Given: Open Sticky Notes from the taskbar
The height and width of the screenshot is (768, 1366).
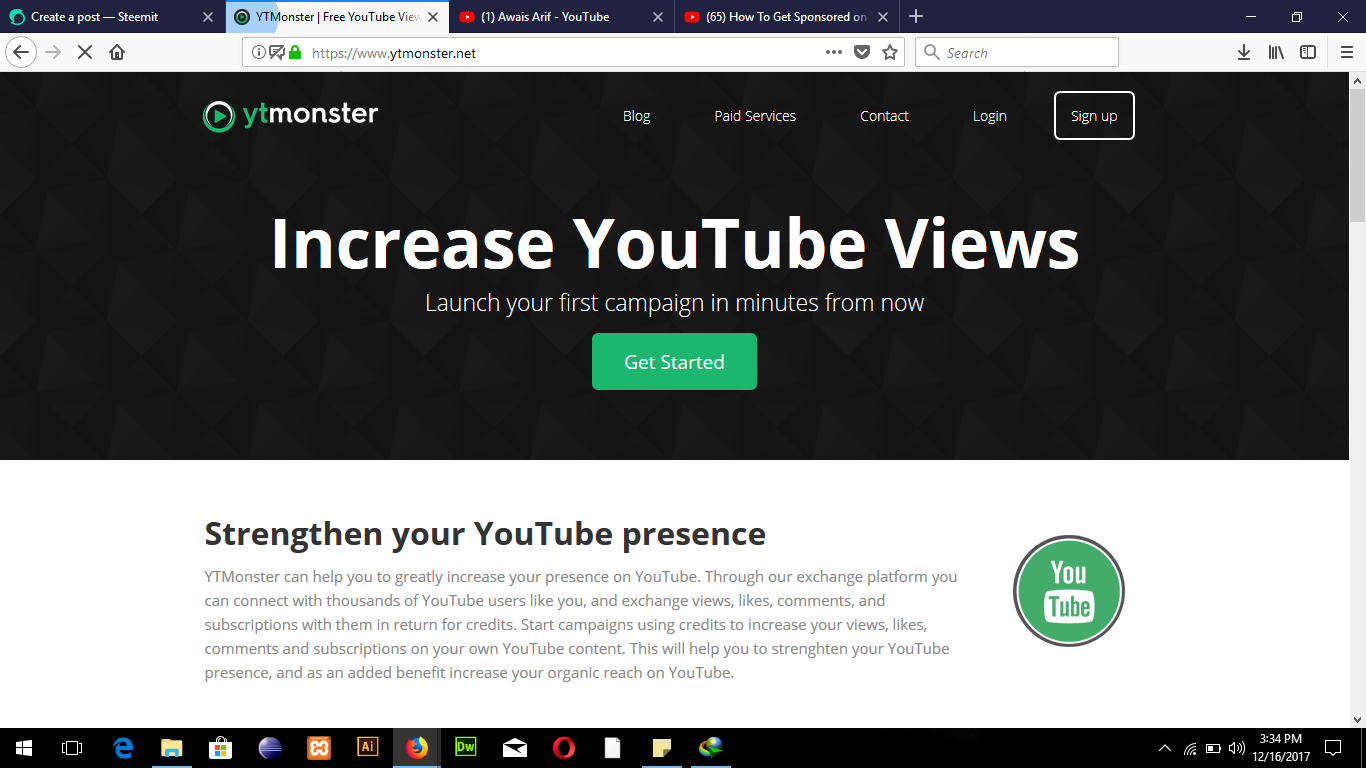Looking at the screenshot, I should (662, 747).
